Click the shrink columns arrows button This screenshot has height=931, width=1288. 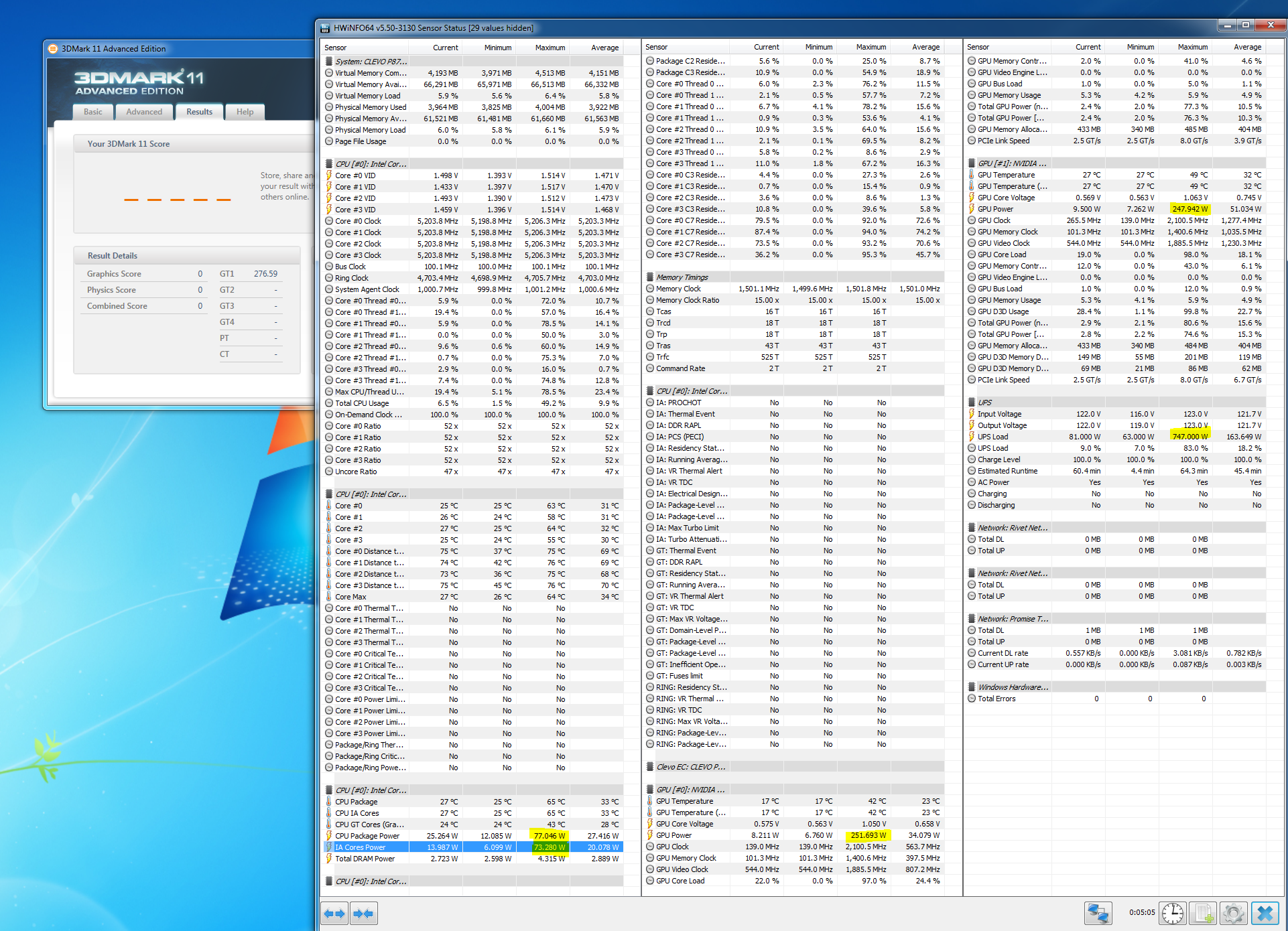click(363, 914)
